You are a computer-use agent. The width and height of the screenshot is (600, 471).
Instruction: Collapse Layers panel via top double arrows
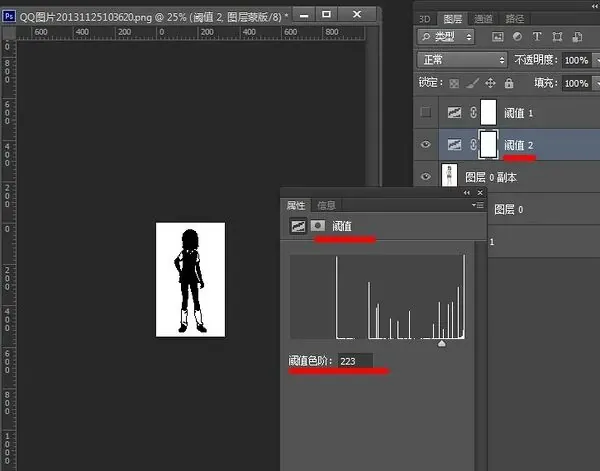click(595, 6)
